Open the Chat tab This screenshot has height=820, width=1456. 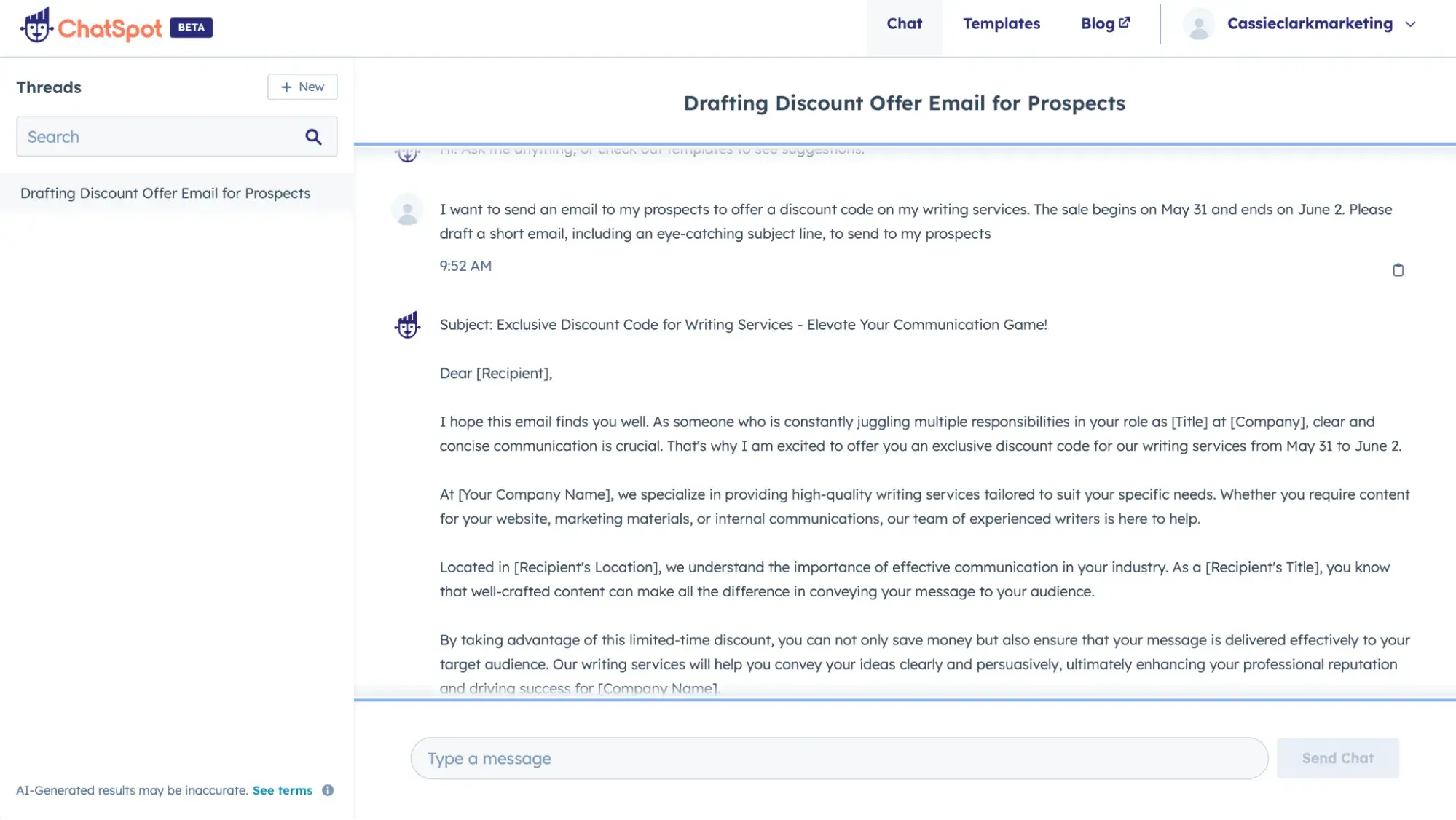tap(904, 24)
